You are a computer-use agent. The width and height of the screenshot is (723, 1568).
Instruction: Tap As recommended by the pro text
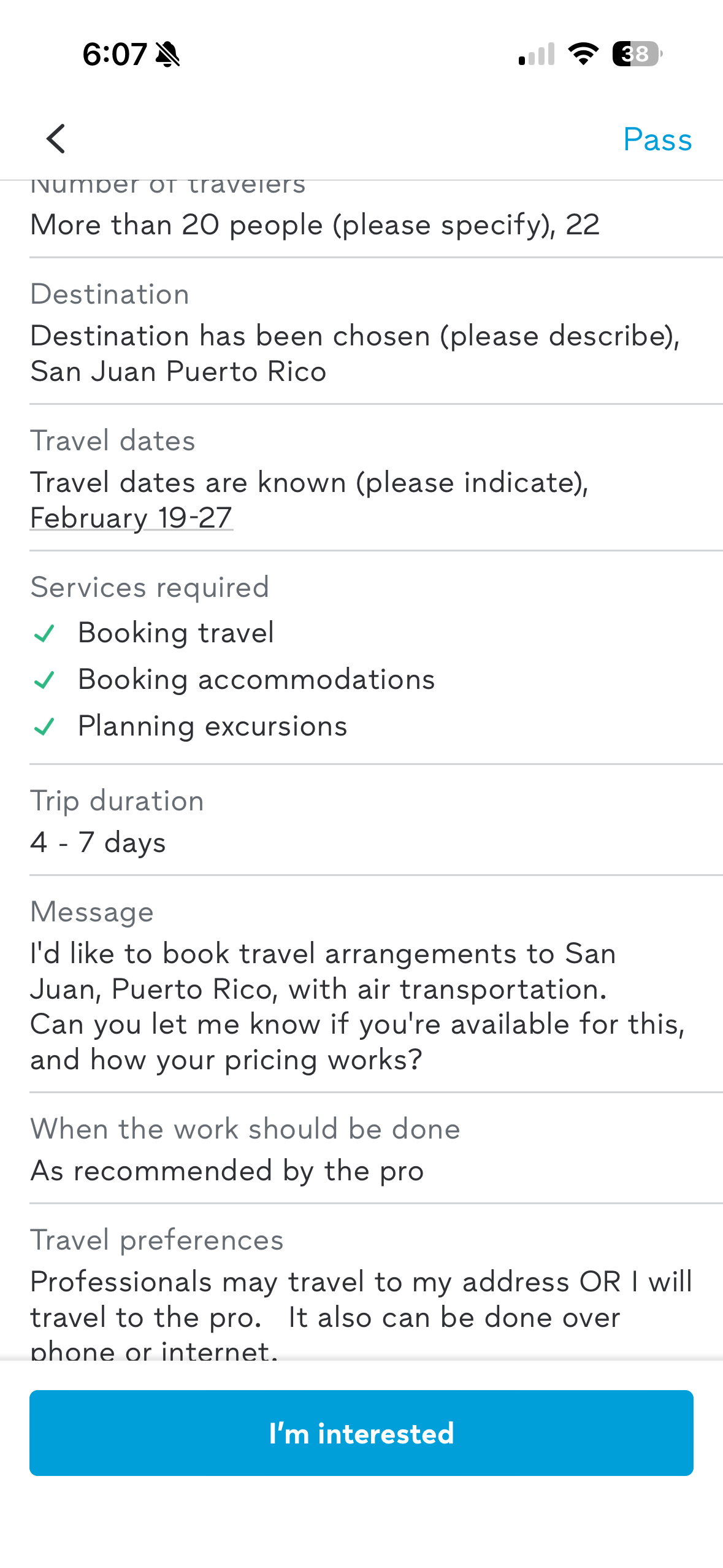click(227, 1170)
